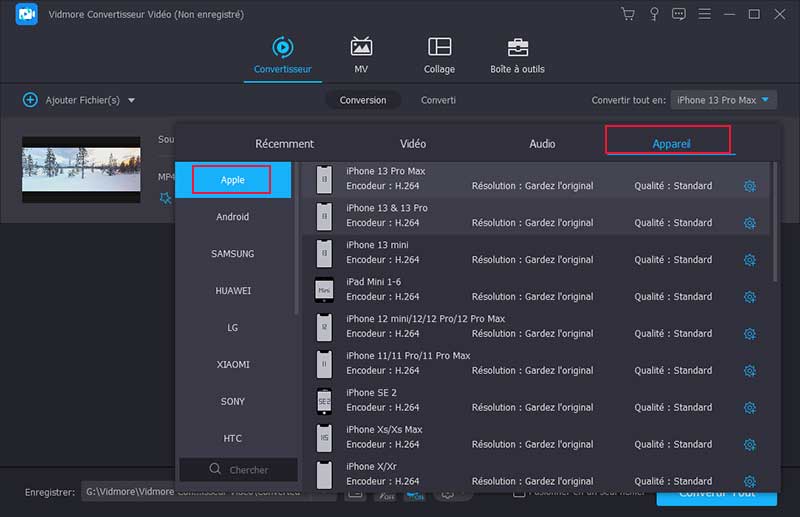Image resolution: width=800 pixels, height=517 pixels.
Task: Open settings gear for iPhone 13 Pro Max
Action: click(749, 186)
